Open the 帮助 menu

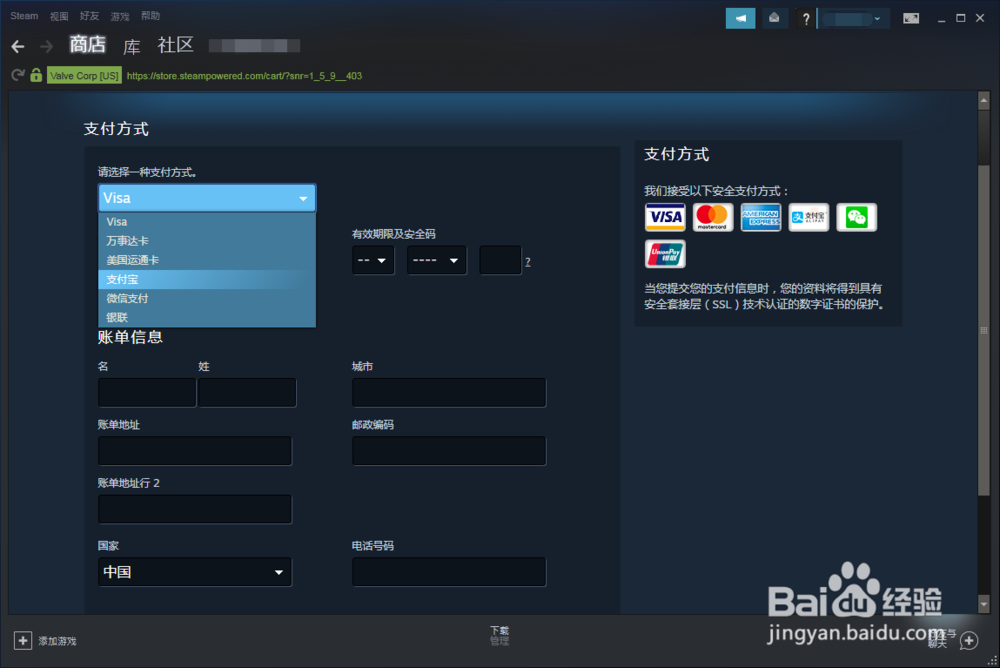pyautogui.click(x=151, y=16)
